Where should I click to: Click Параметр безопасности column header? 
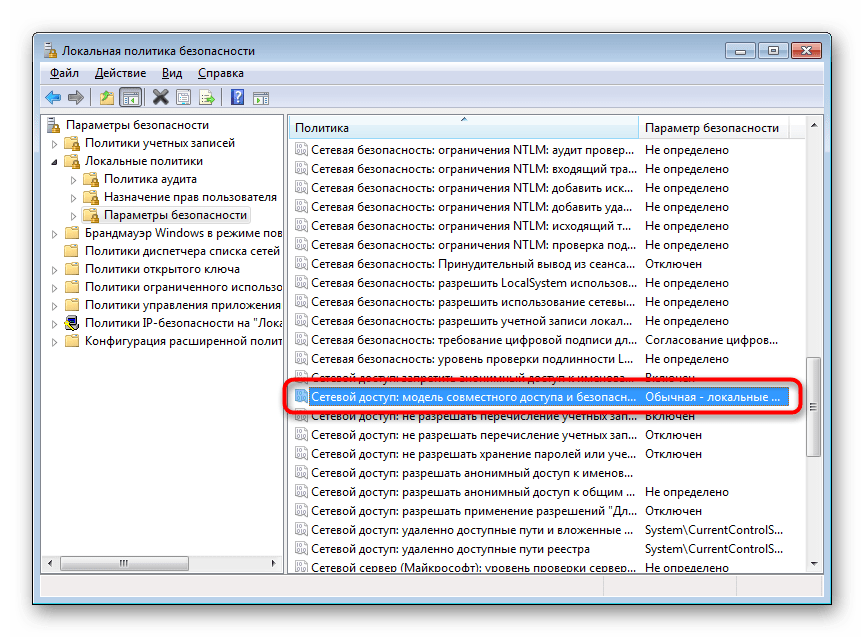711,128
